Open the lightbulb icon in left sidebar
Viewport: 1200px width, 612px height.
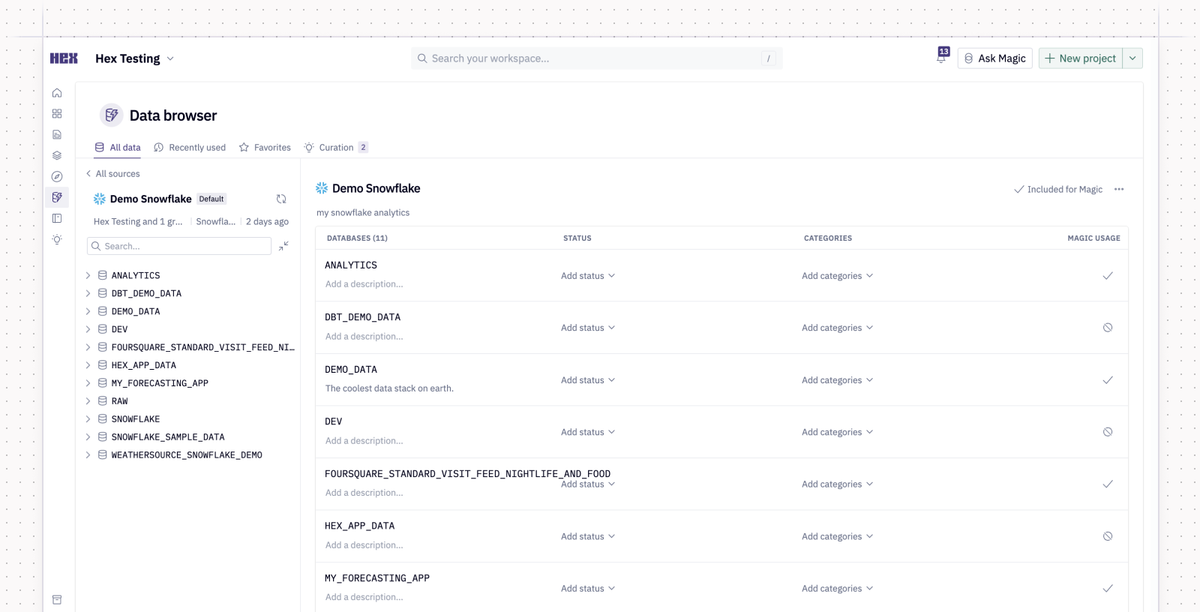(57, 240)
